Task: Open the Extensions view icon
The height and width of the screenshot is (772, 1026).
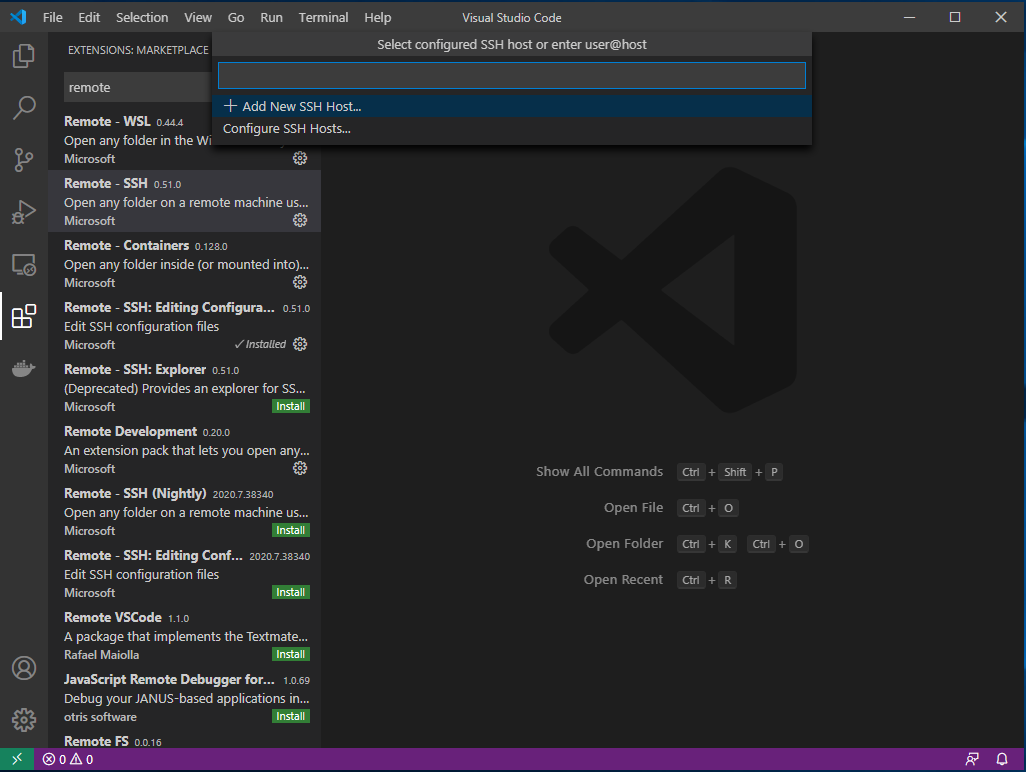Action: [x=24, y=317]
